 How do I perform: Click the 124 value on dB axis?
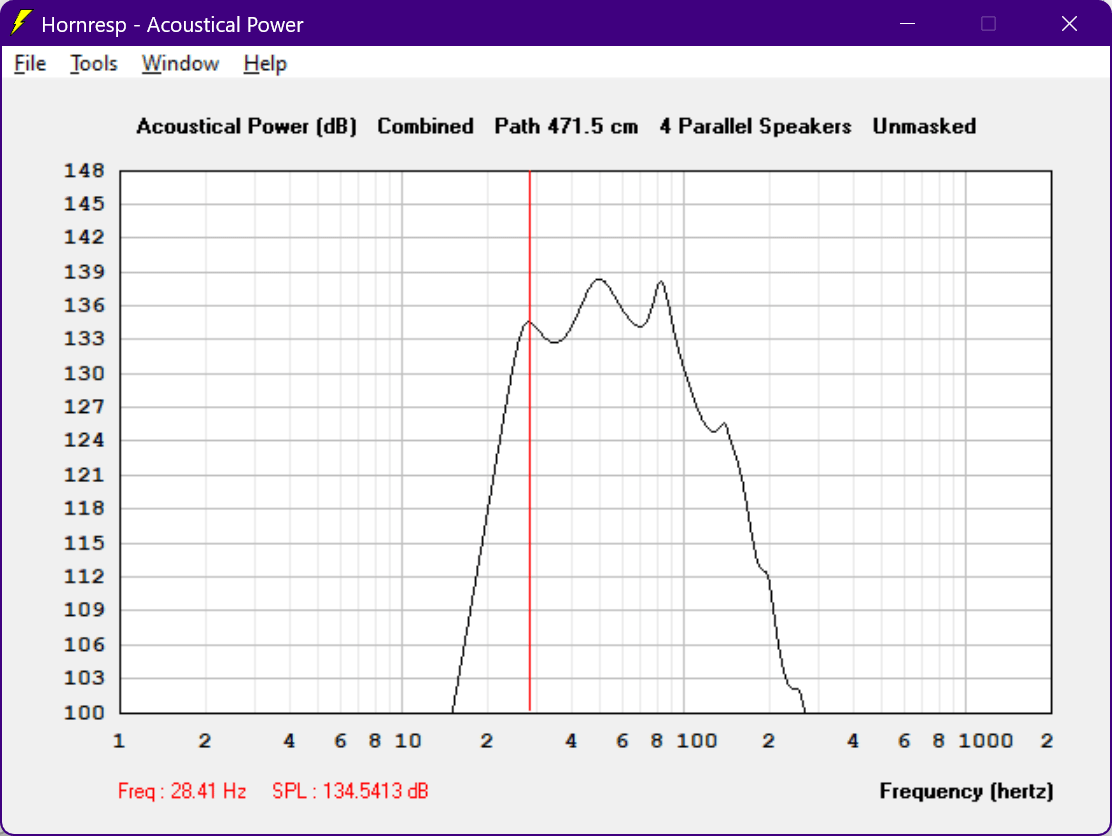[x=84, y=440]
